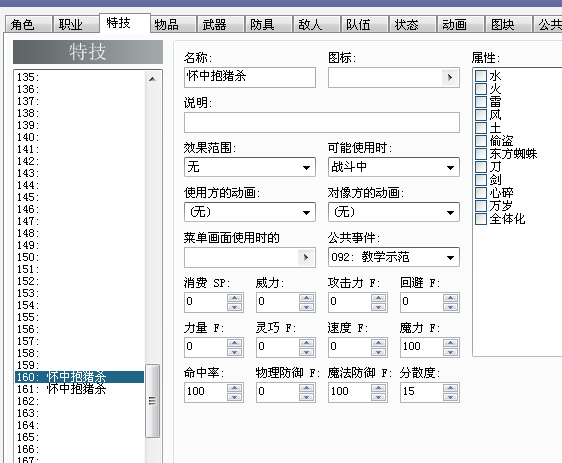The image size is (562, 463).
Task: Select skill 161: 怀中抱猪杀
Action: [80, 389]
